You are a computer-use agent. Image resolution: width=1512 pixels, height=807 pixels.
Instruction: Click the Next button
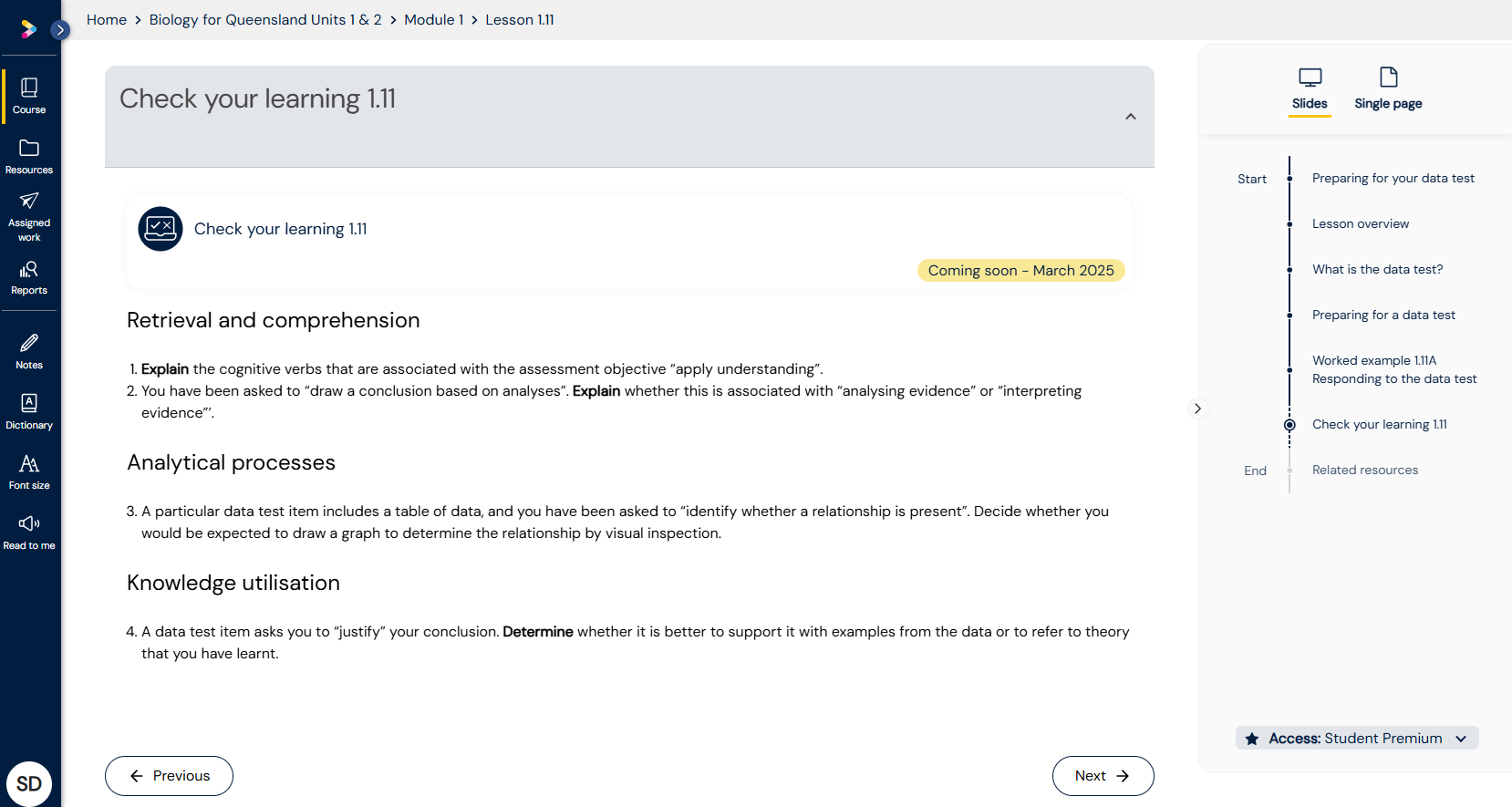(1102, 776)
